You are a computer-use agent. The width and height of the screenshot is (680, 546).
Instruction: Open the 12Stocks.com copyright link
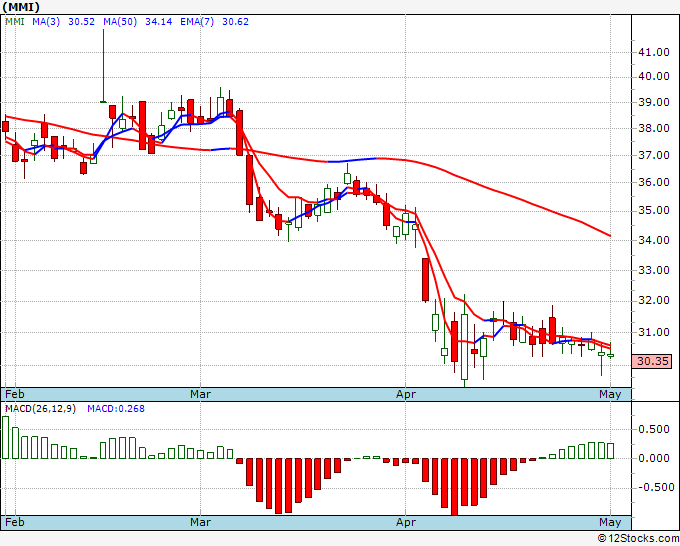[x=638, y=539]
